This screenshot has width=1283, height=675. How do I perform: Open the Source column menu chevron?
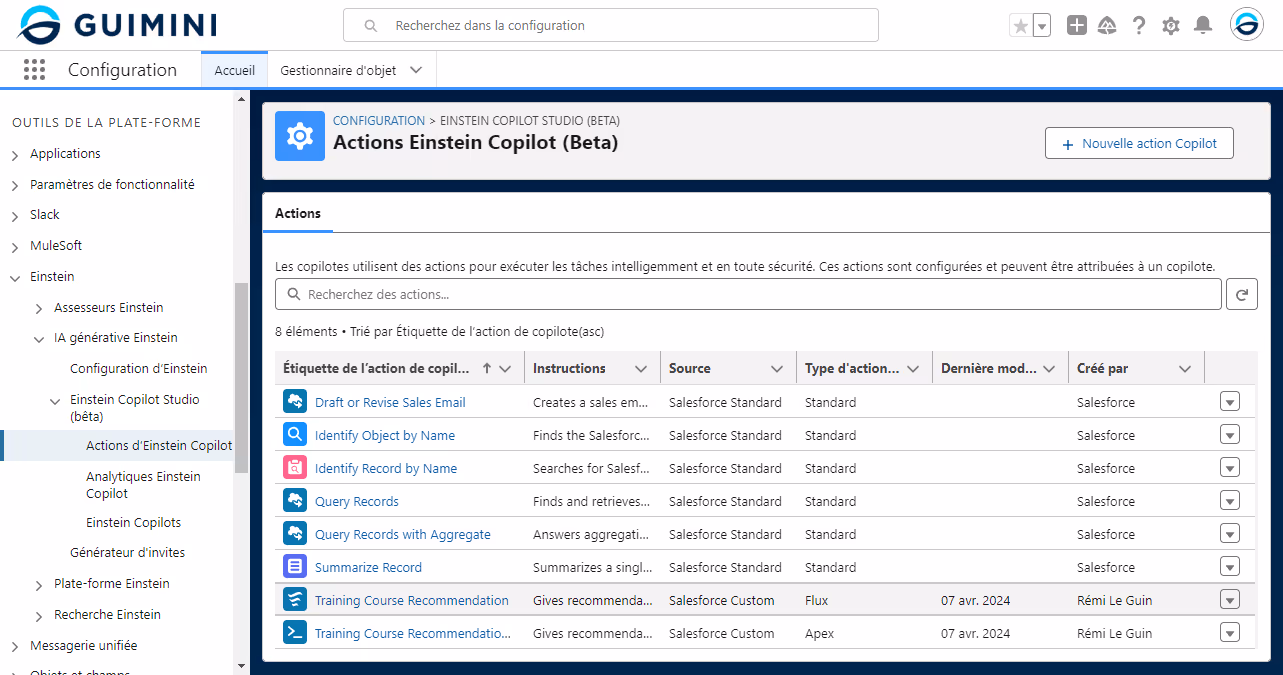777,369
